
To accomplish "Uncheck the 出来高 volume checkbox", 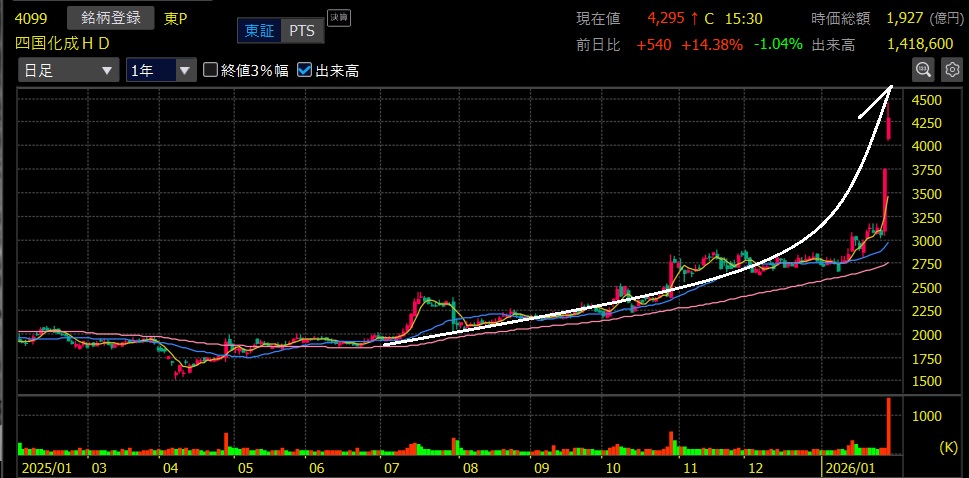I will [305, 70].
